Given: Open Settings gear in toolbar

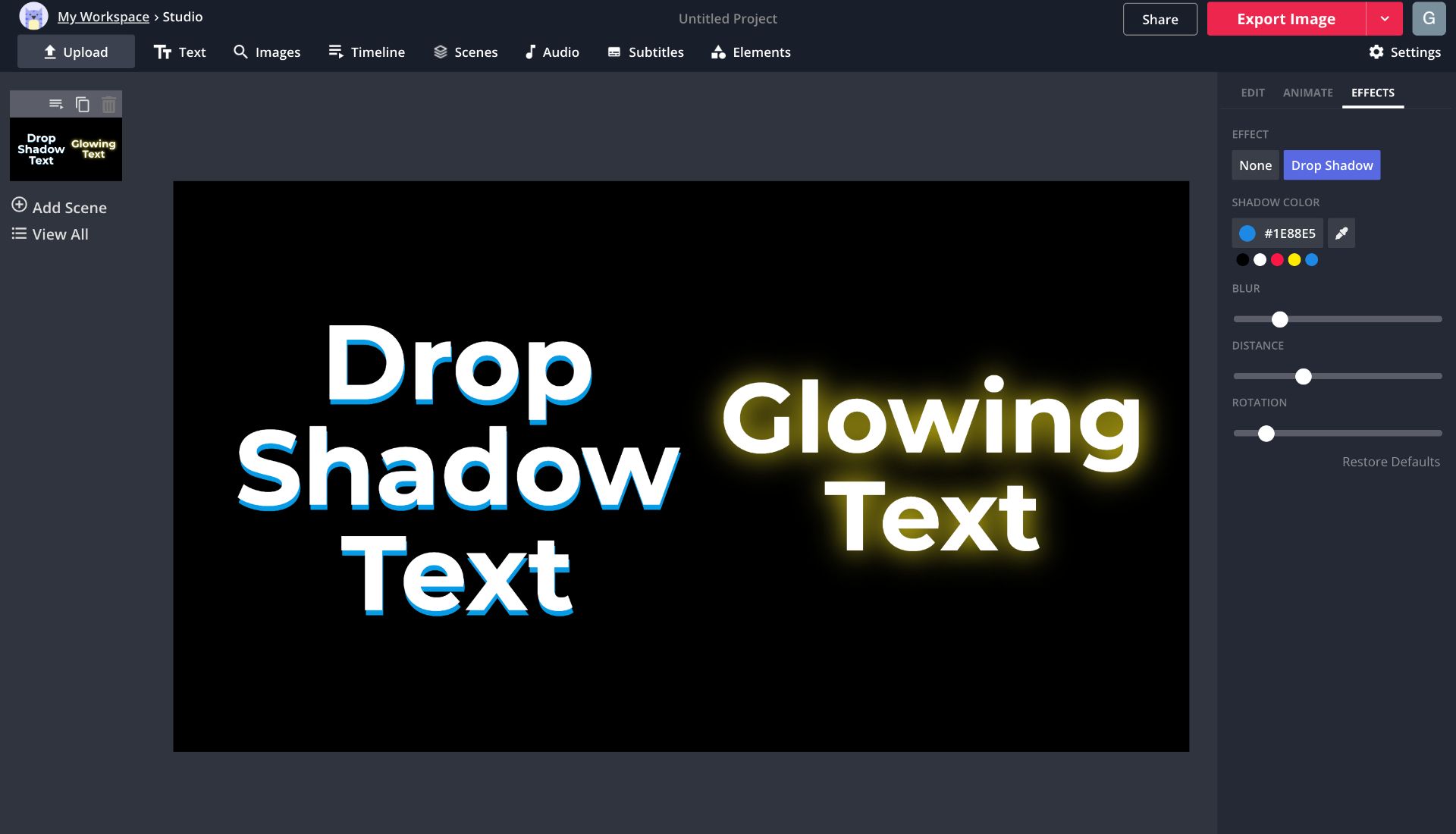Looking at the screenshot, I should coord(1404,52).
